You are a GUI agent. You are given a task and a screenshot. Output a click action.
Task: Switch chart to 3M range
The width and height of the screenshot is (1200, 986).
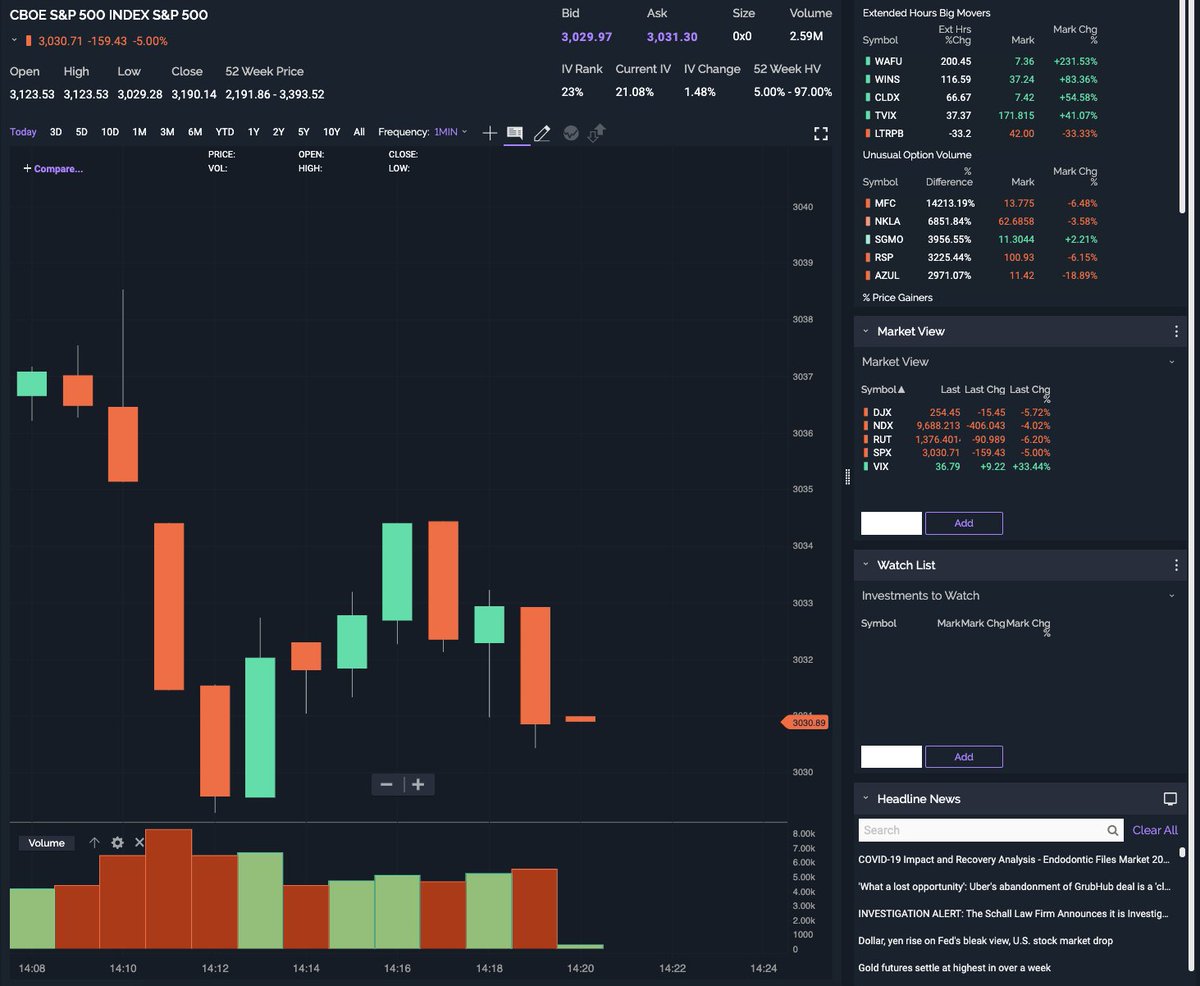pyautogui.click(x=167, y=132)
